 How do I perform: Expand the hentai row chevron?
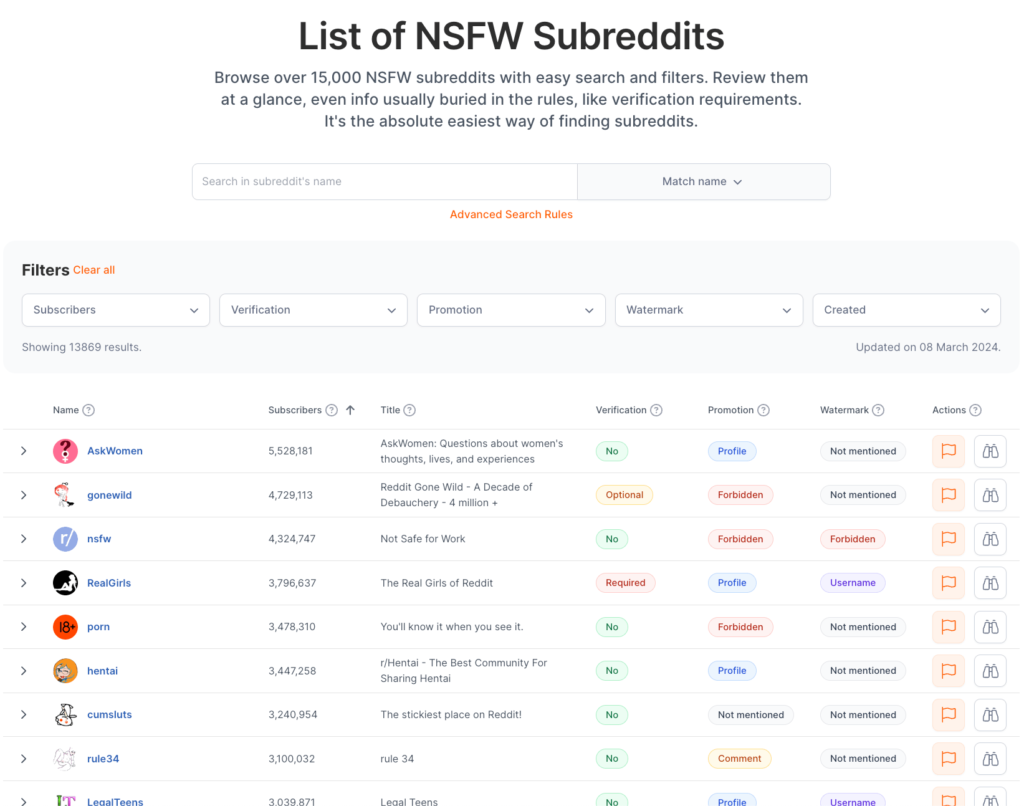coord(24,671)
